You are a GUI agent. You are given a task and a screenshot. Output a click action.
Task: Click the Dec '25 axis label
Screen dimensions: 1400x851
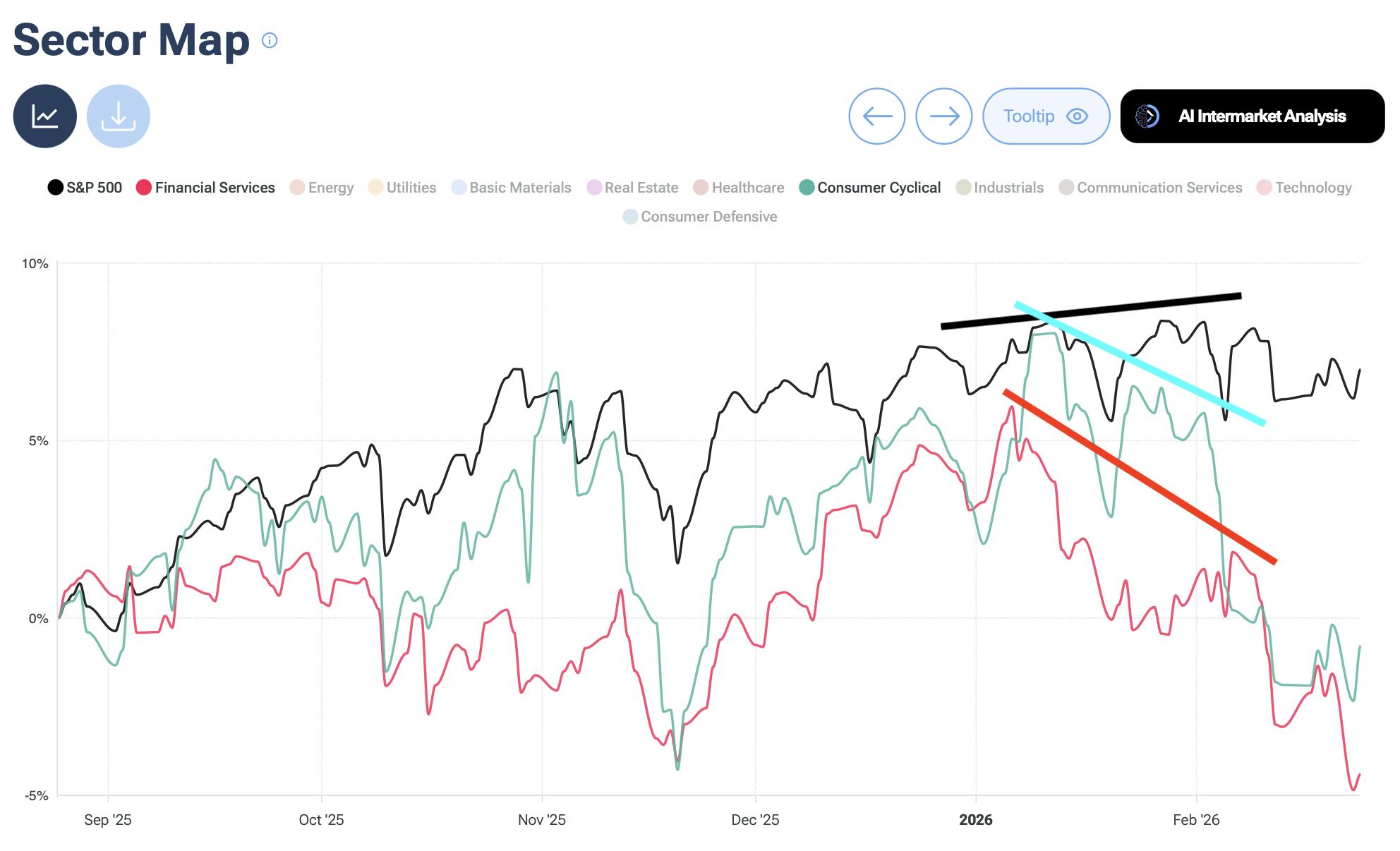(755, 820)
